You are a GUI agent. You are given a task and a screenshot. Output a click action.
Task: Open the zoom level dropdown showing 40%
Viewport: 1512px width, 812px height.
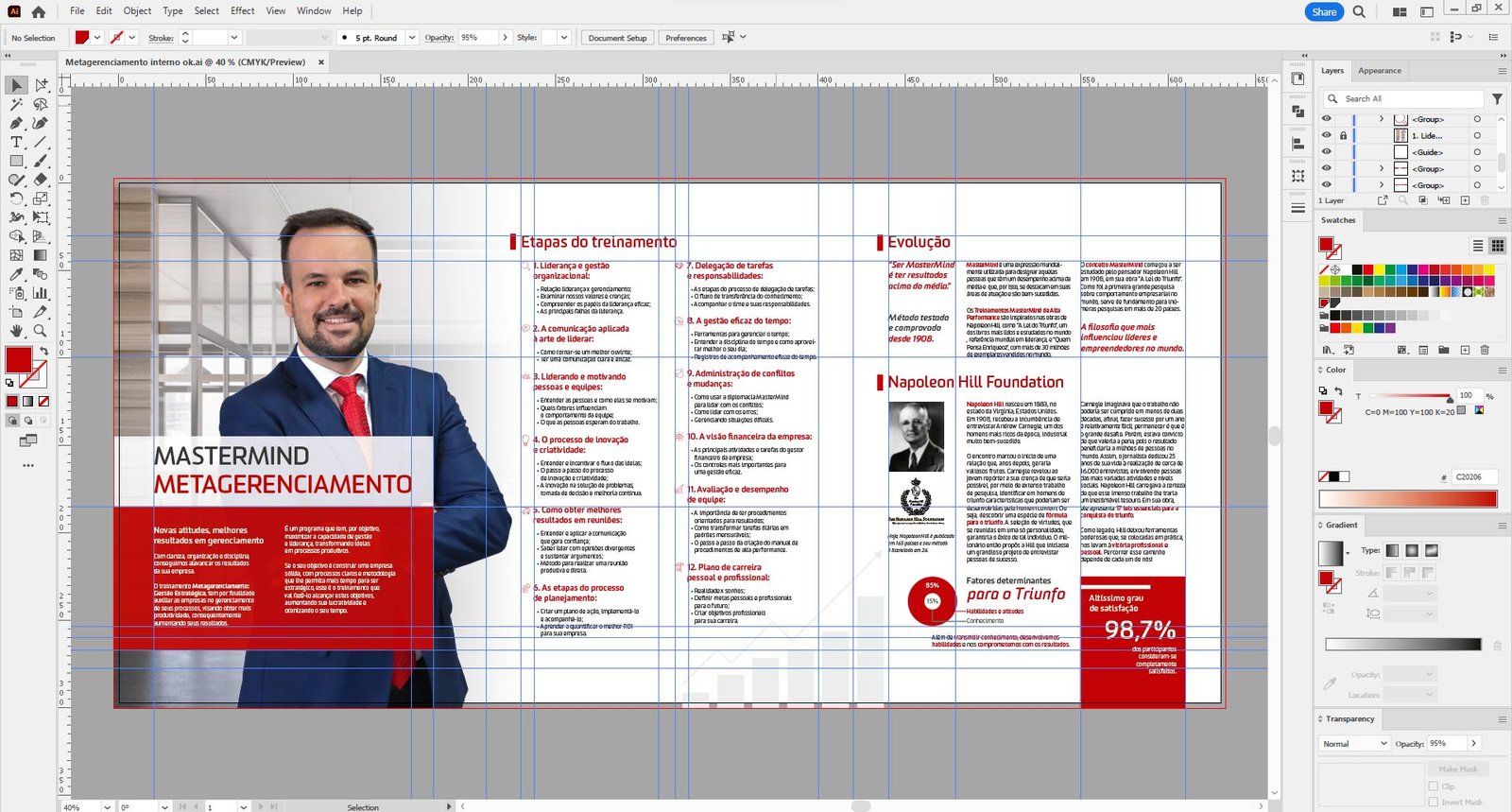pyautogui.click(x=107, y=806)
